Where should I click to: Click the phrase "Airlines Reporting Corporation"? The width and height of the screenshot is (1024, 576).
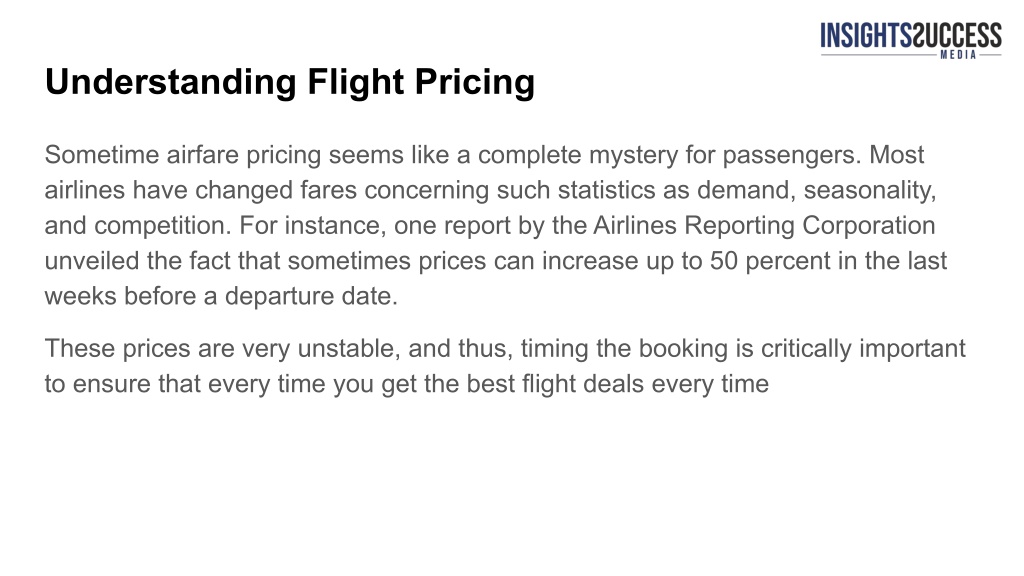[x=764, y=225]
